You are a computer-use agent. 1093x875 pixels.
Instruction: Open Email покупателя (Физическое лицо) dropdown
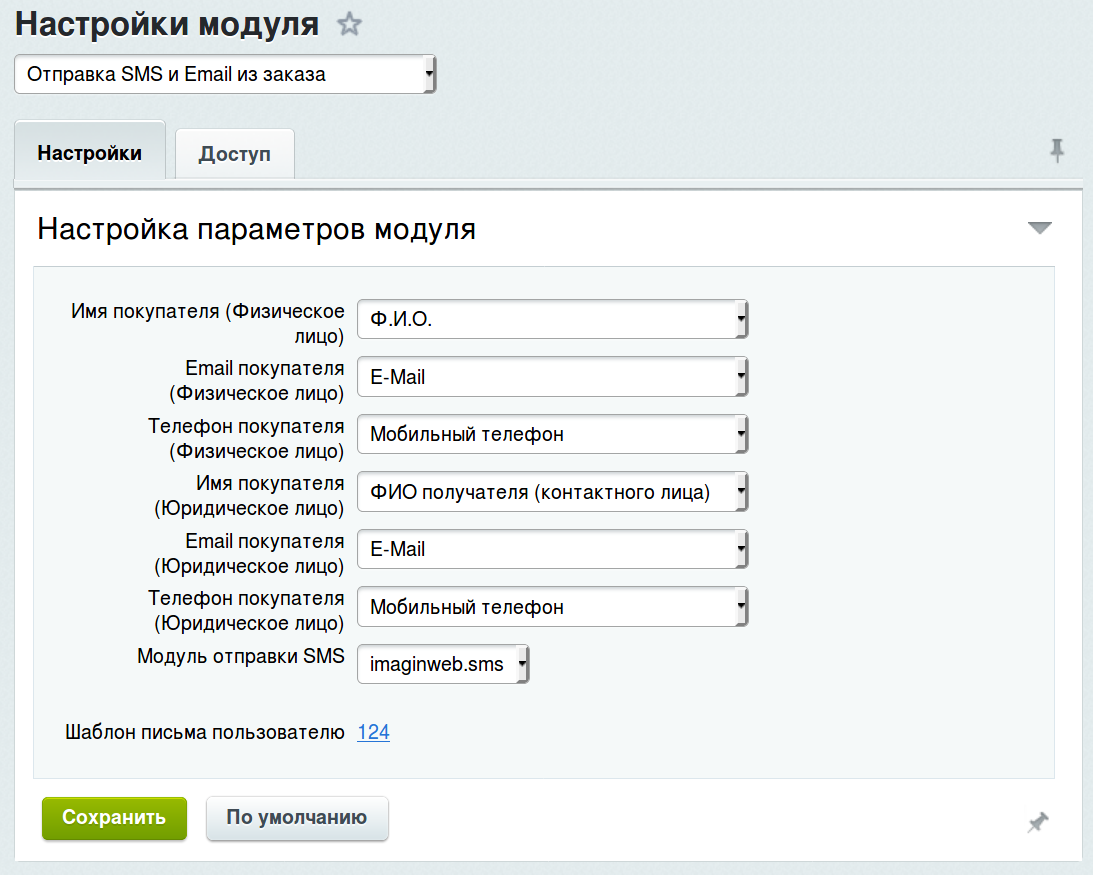(x=553, y=377)
